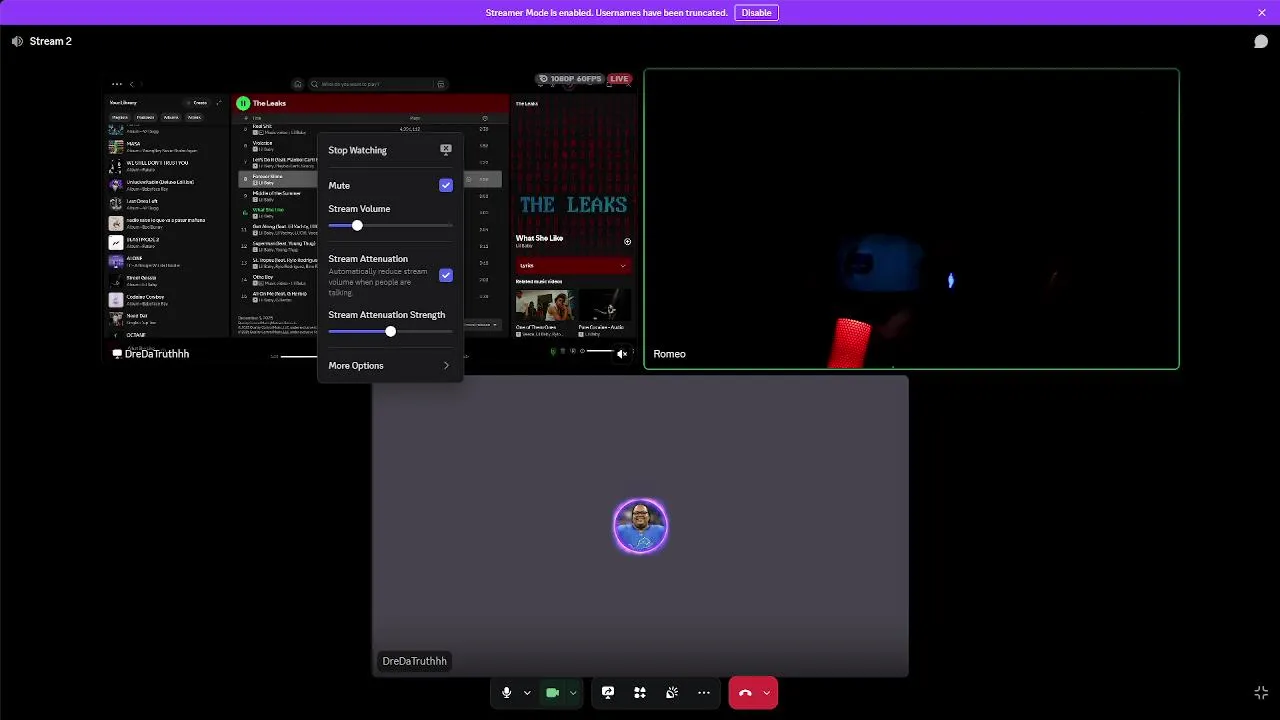Click the red disconnect call button
The height and width of the screenshot is (720, 1280).
pos(745,693)
